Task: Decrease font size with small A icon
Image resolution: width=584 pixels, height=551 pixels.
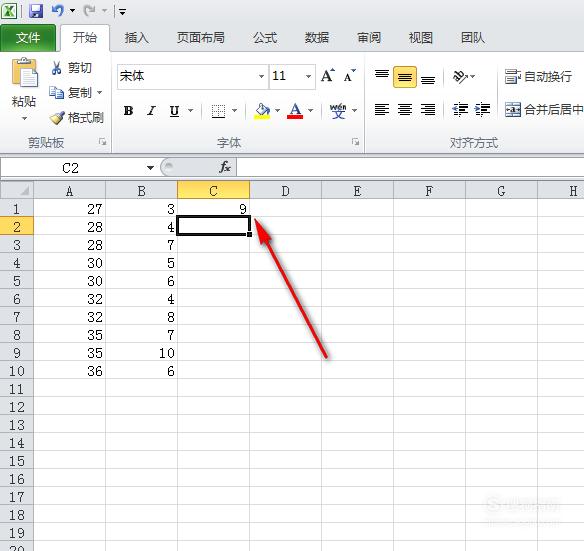Action: tap(349, 76)
